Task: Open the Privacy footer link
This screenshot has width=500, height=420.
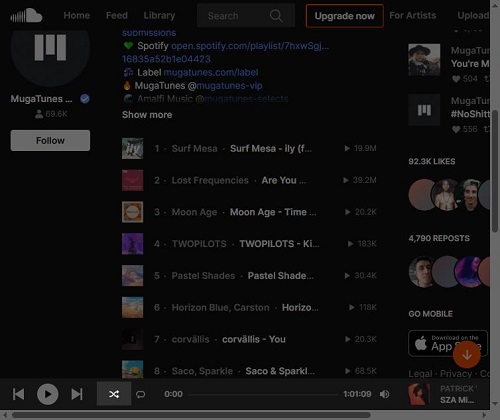Action: (456, 374)
